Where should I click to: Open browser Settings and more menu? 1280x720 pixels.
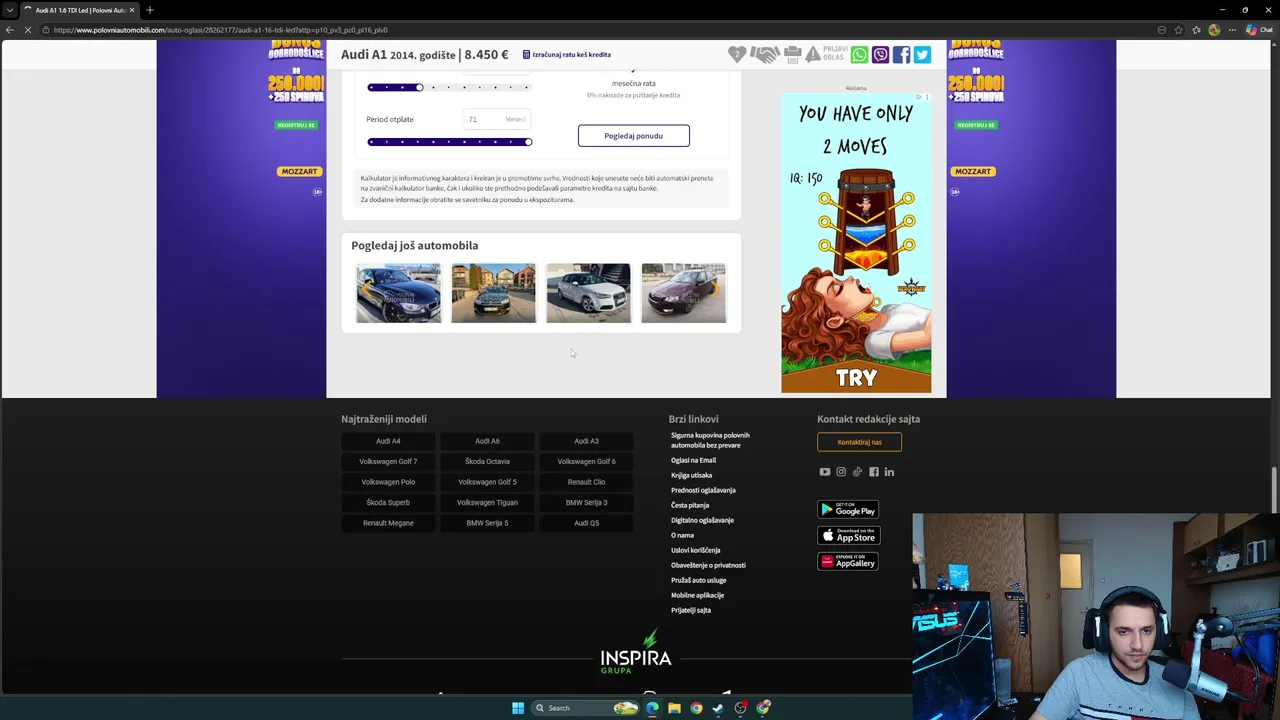(x=1231, y=30)
